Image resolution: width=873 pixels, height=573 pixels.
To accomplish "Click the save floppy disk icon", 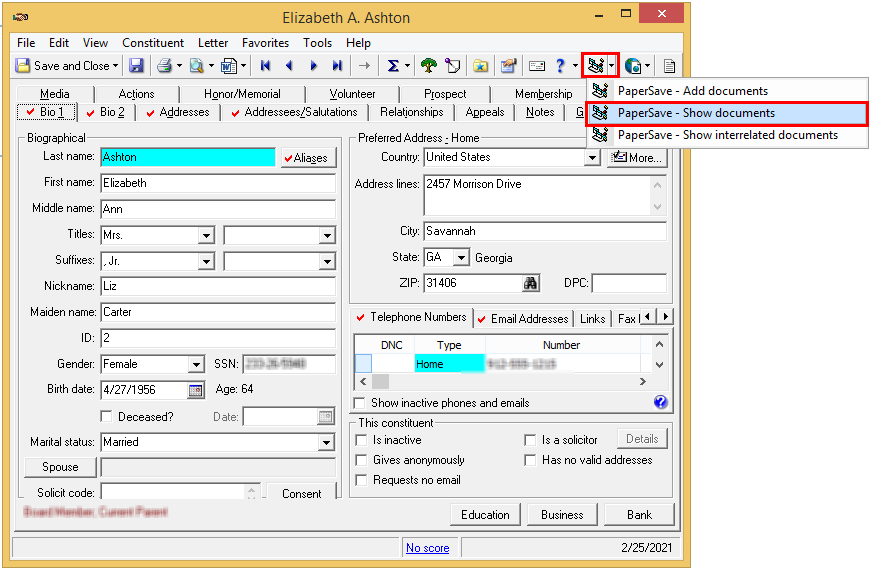I will pos(136,66).
